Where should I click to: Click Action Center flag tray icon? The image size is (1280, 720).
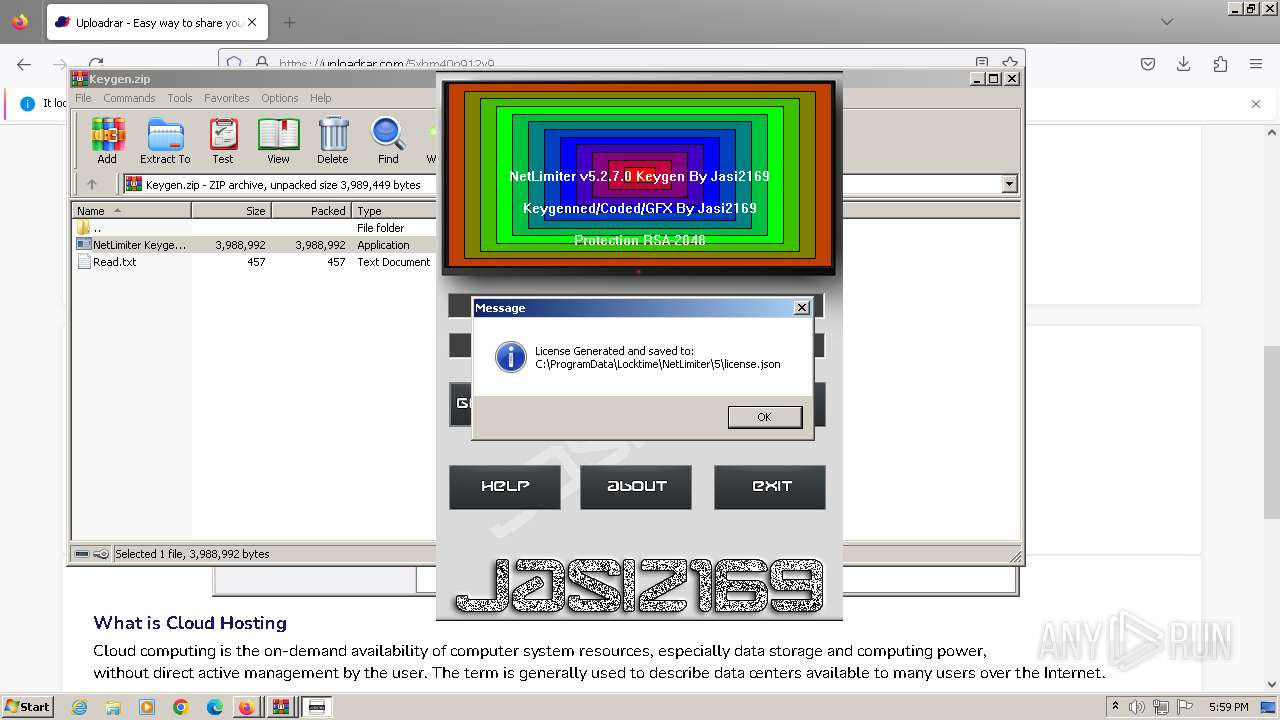tap(1186, 707)
